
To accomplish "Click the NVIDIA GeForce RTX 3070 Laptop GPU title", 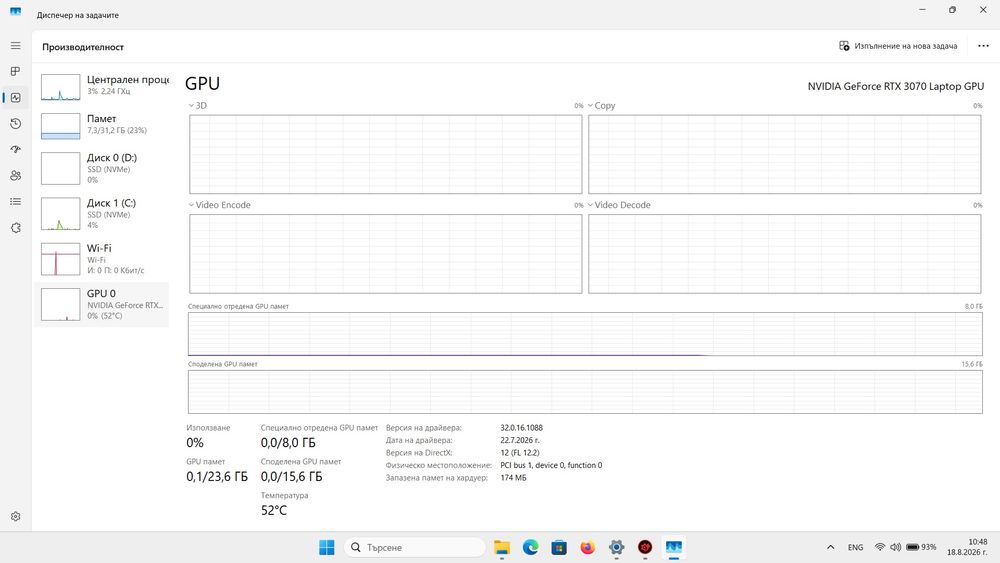I will pyautogui.click(x=895, y=87).
